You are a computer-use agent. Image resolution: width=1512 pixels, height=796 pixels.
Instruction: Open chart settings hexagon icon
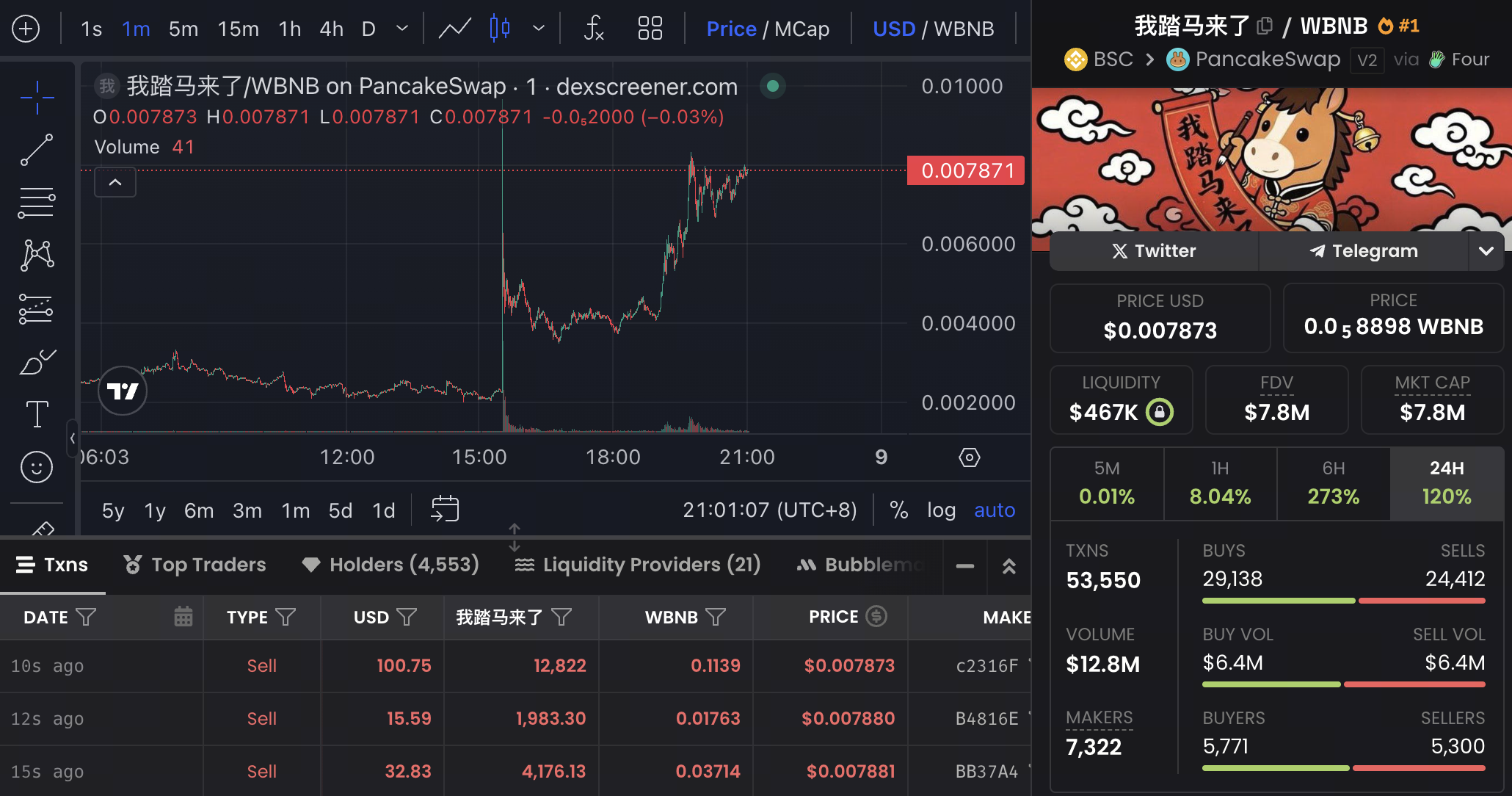969,457
